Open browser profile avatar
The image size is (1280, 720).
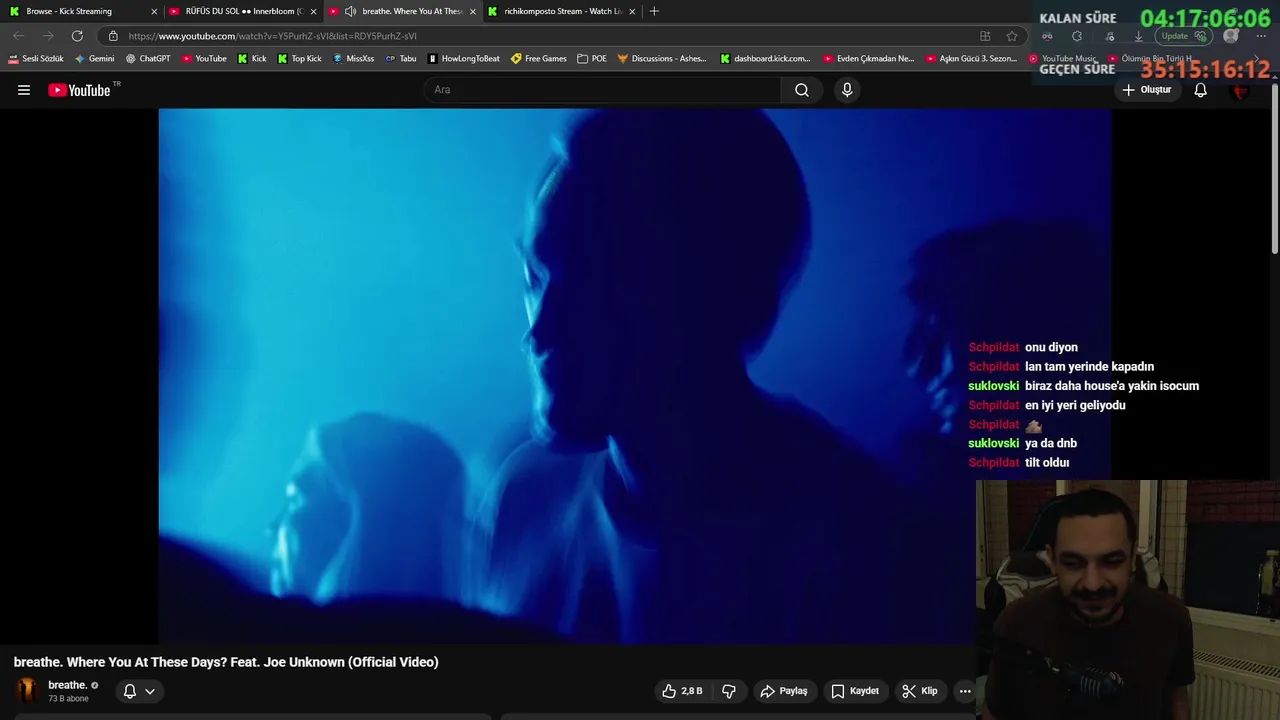click(1231, 36)
